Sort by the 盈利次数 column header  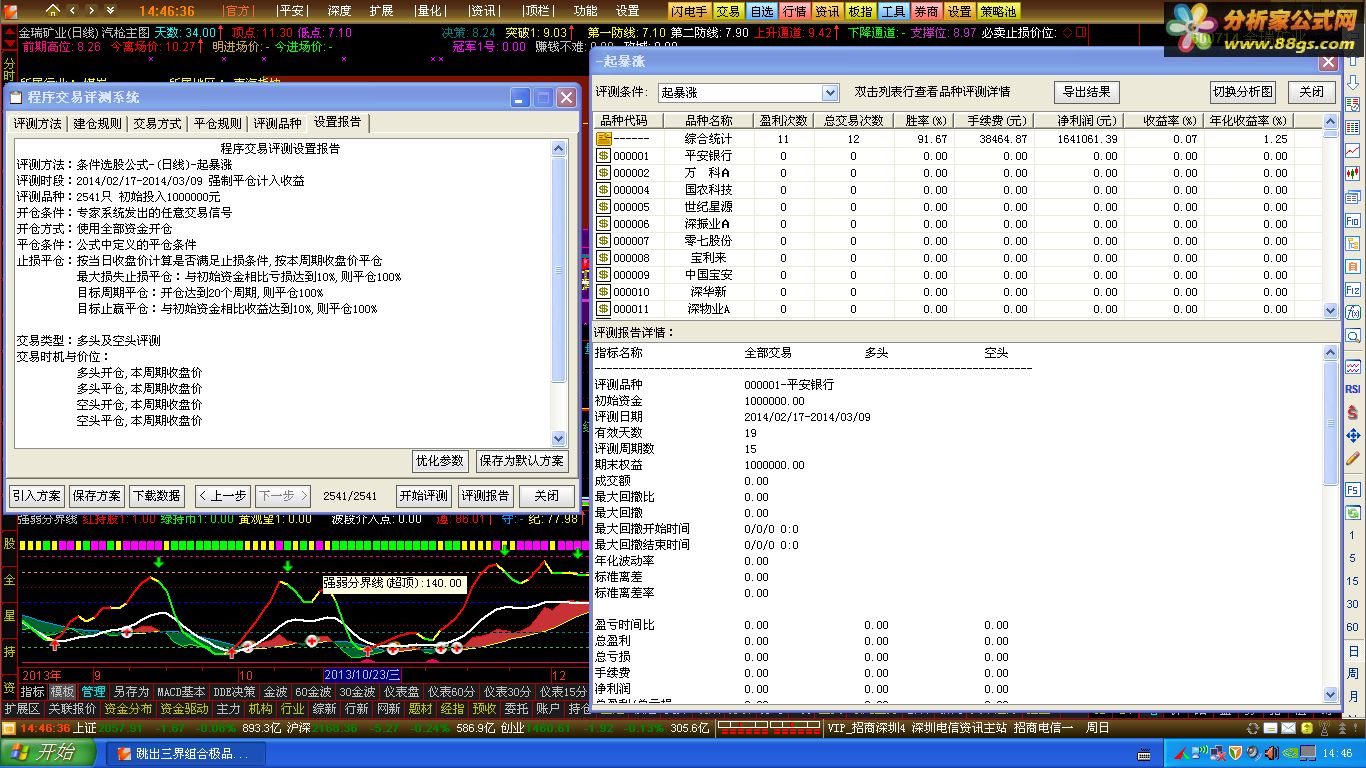(784, 121)
